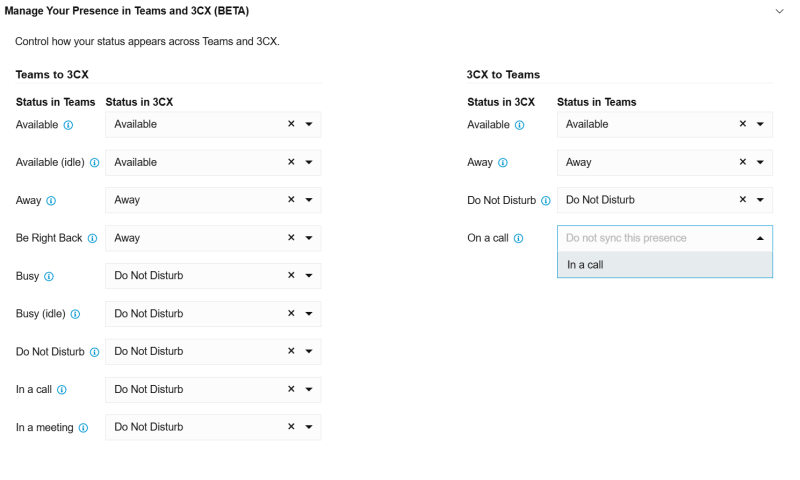The image size is (800, 480).
Task: Clear In a meeting mapping selection
Action: [x=291, y=426]
